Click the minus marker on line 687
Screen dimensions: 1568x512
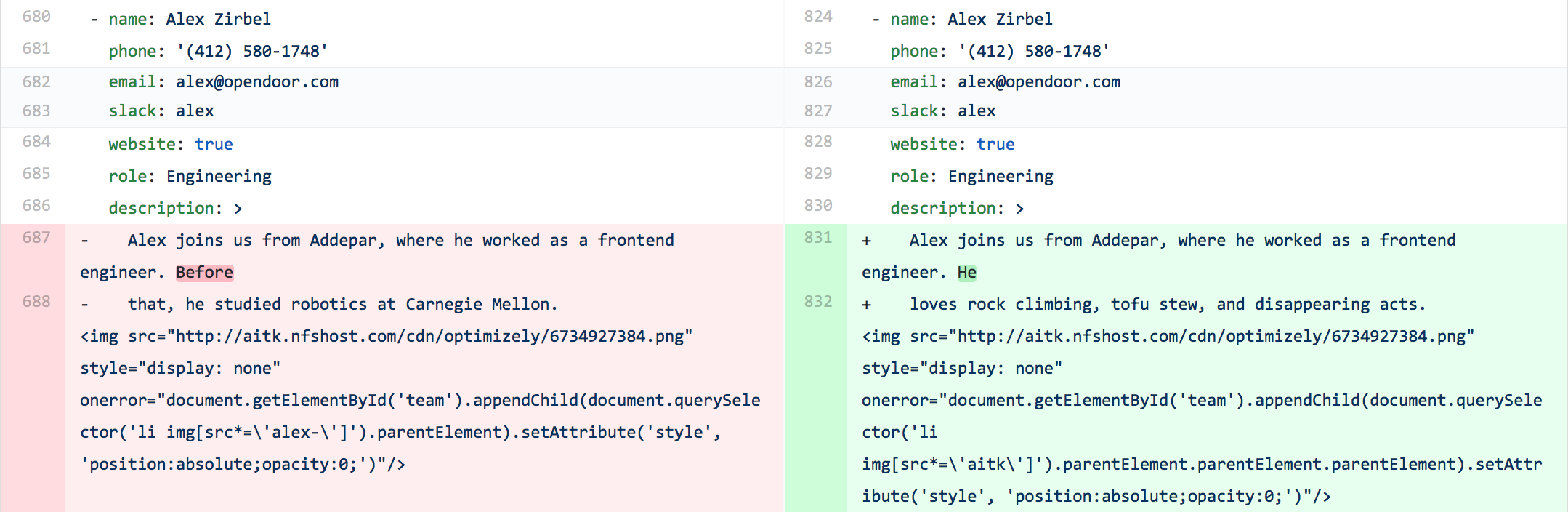(85, 241)
